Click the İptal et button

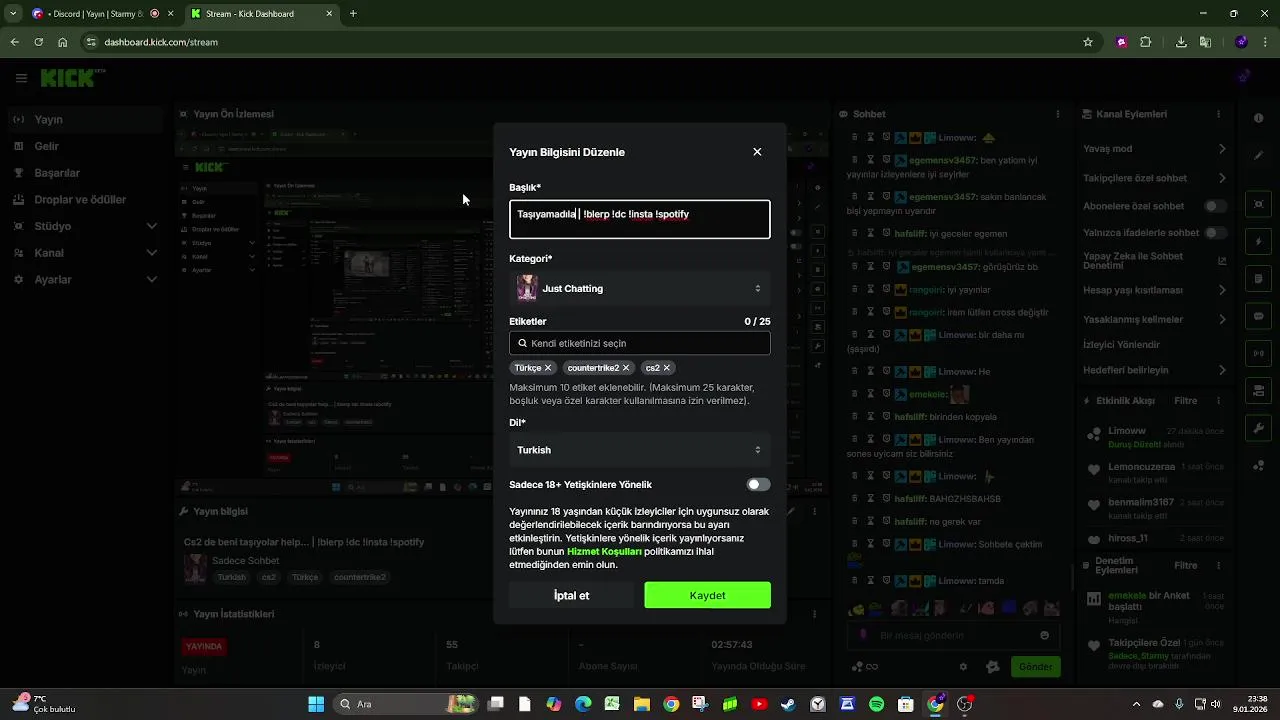571,595
